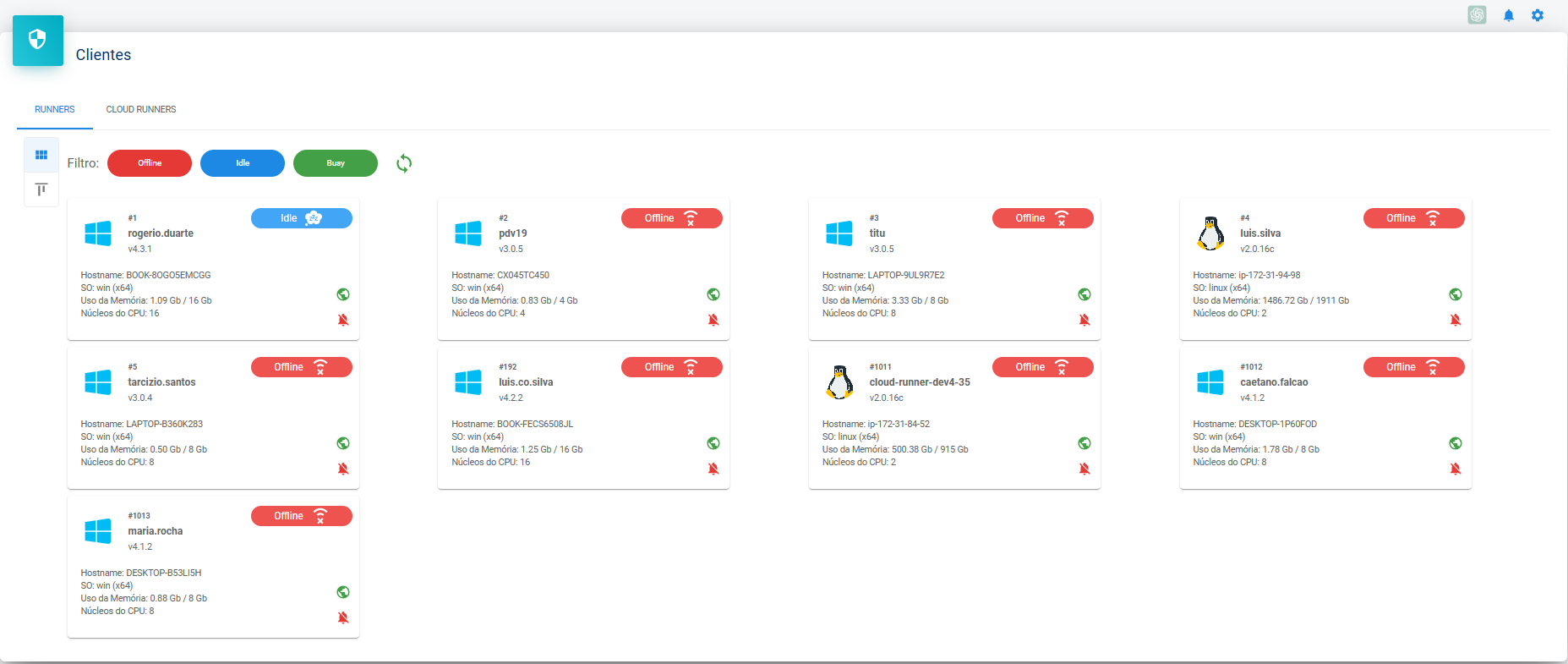Click Linux penguin on luis.silva card
The image size is (1568, 664).
(x=1210, y=233)
